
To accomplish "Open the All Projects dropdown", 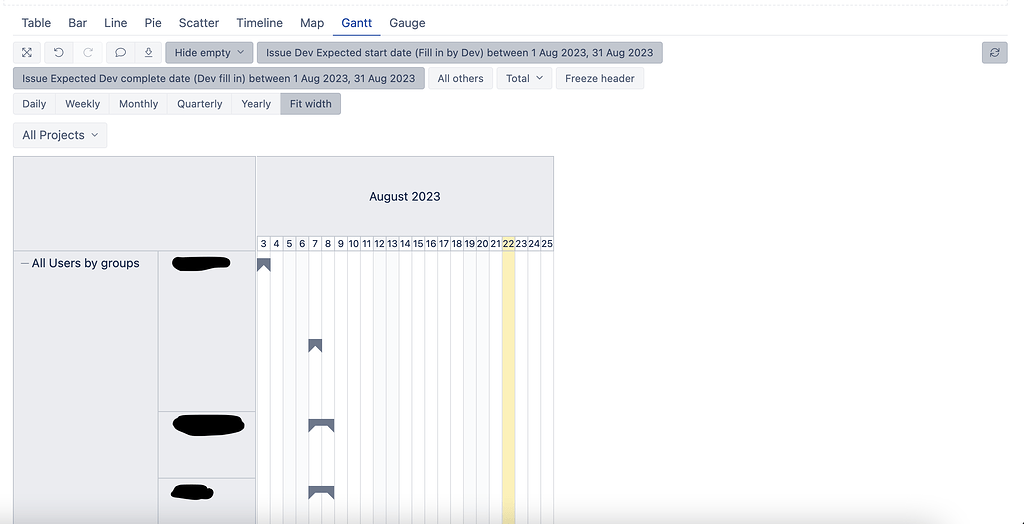I will point(60,135).
